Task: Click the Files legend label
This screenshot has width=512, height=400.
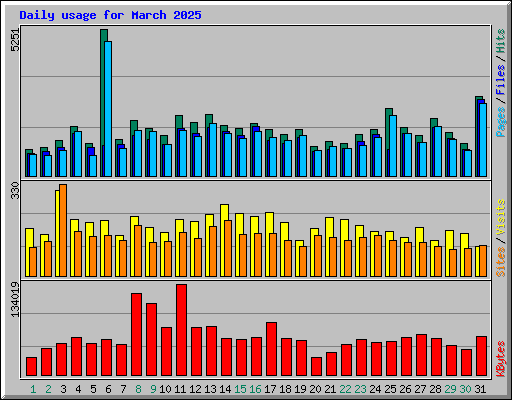Action: coord(501,79)
